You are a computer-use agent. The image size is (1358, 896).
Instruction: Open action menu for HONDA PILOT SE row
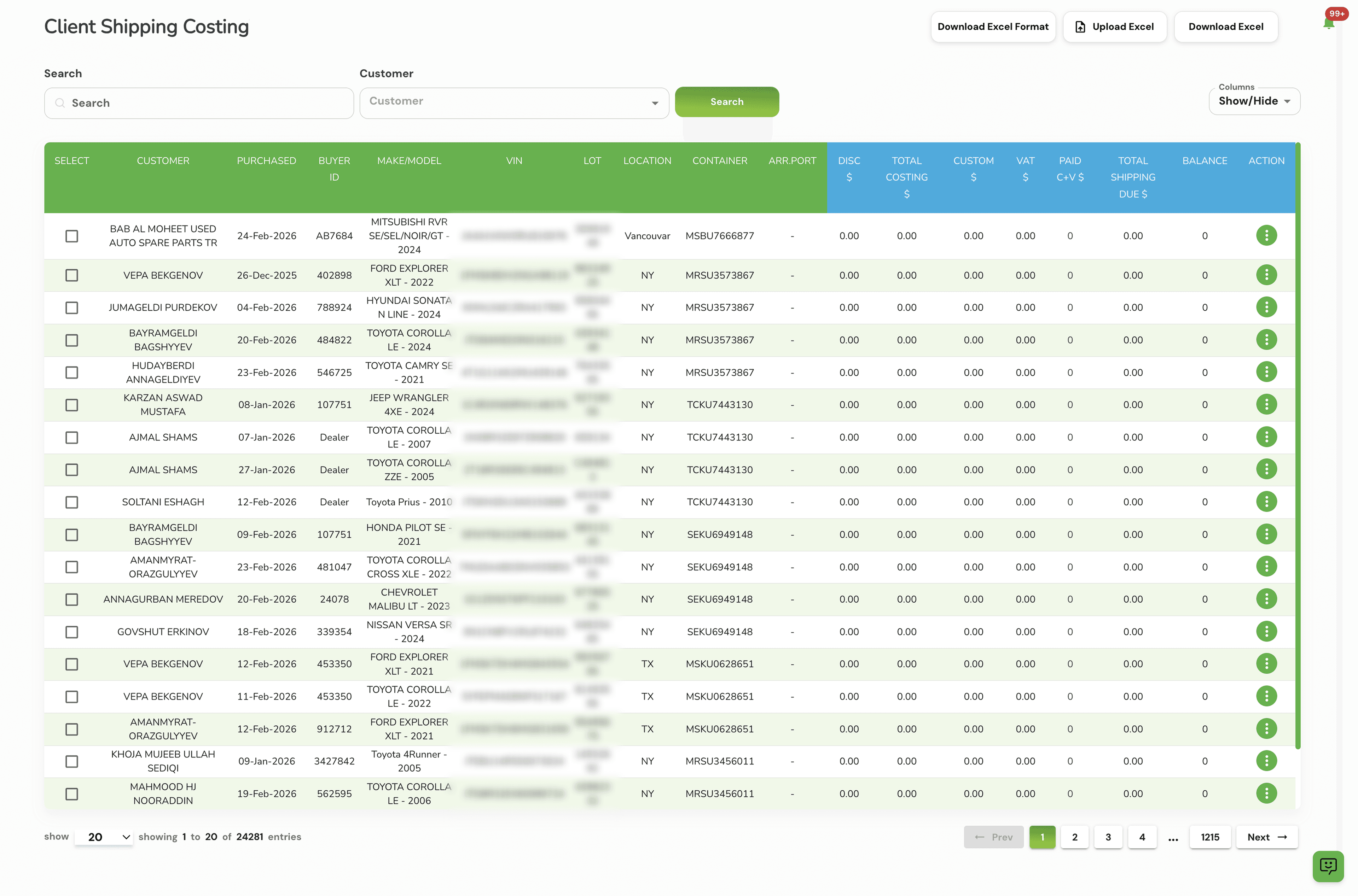point(1266,534)
